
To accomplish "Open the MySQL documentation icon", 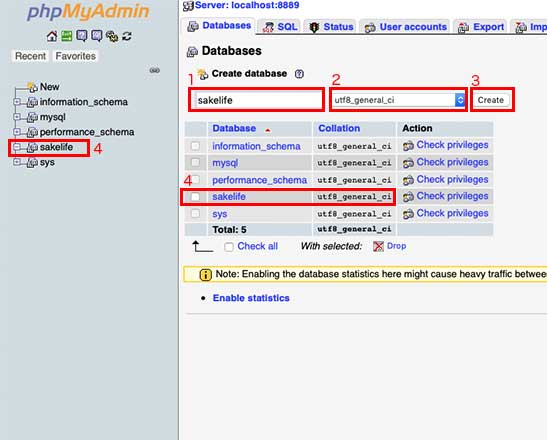I will (x=97, y=36).
